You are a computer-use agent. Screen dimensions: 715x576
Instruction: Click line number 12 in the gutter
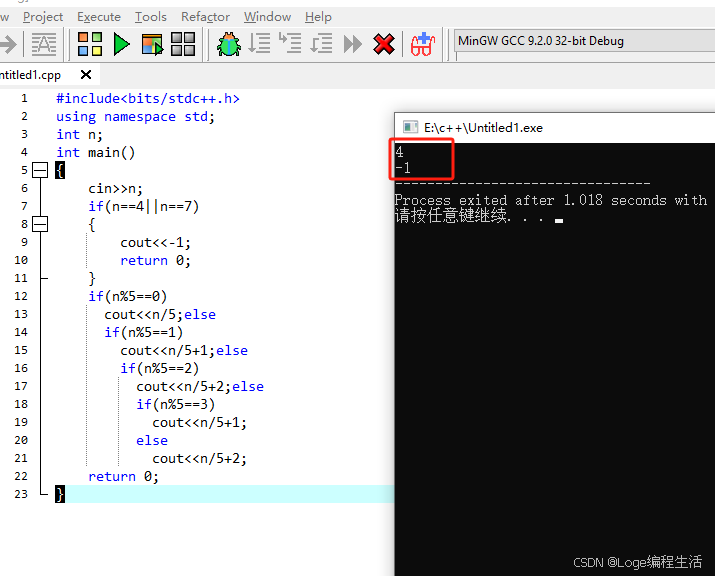coord(21,296)
